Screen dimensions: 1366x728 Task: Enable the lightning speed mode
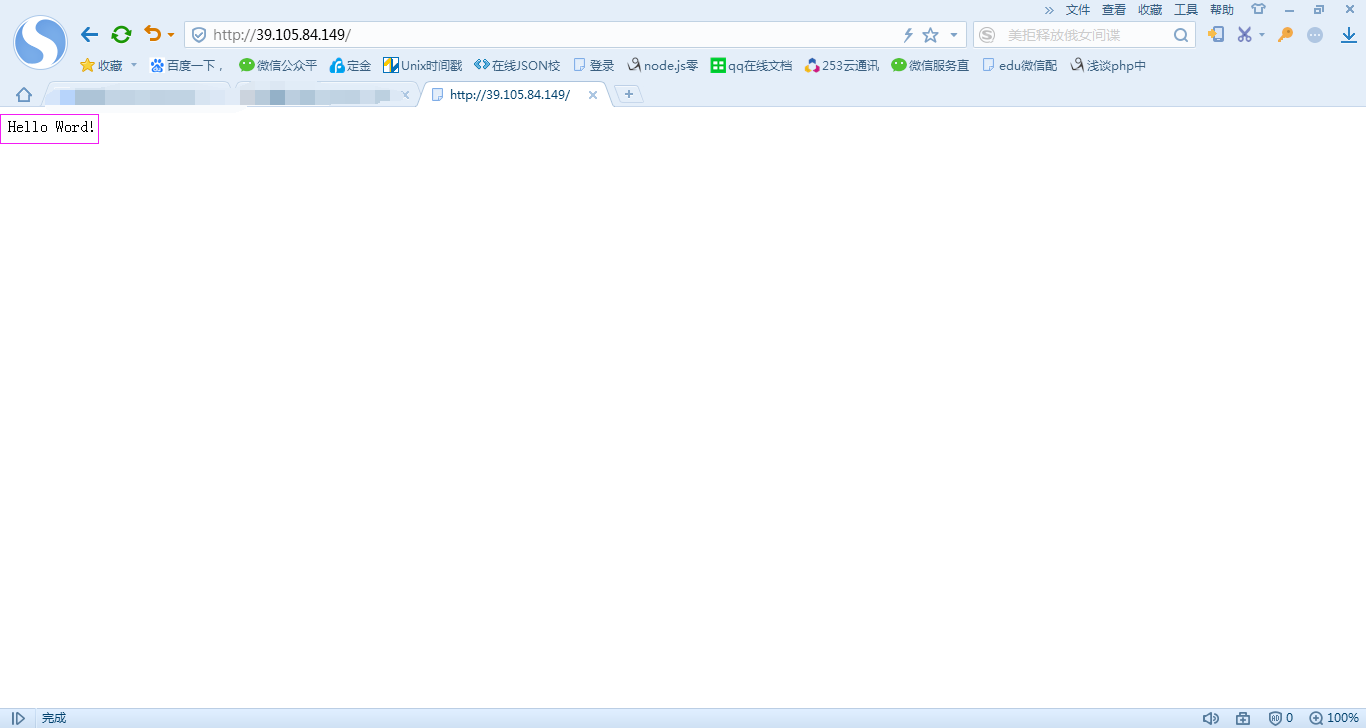(907, 33)
